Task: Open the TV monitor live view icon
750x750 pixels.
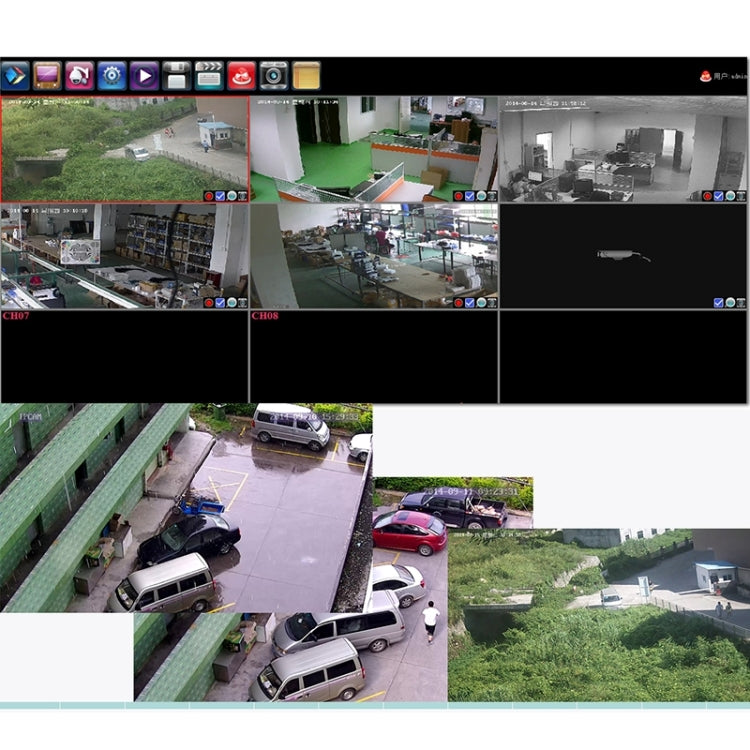Action: tap(47, 76)
